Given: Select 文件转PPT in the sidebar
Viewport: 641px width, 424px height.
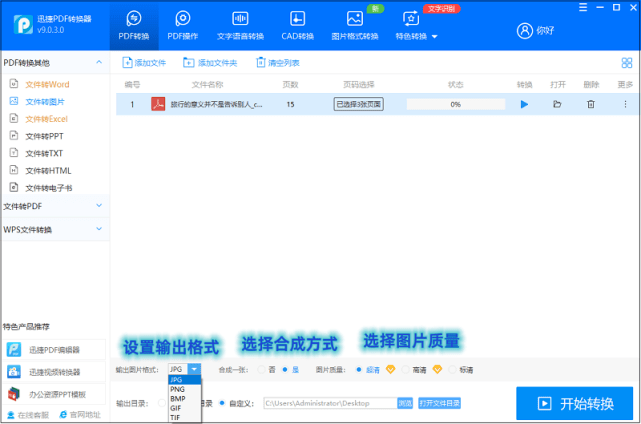Looking at the screenshot, I should (44, 136).
